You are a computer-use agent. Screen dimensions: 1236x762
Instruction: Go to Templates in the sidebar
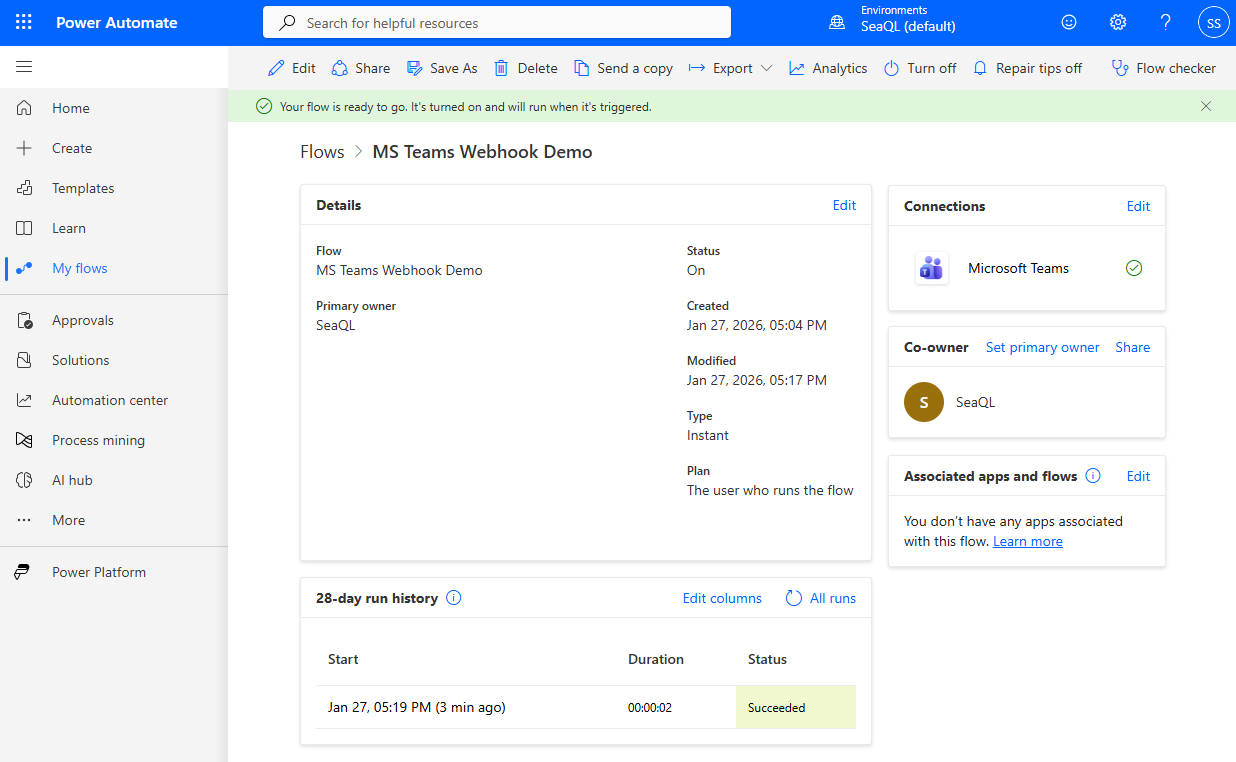click(83, 188)
